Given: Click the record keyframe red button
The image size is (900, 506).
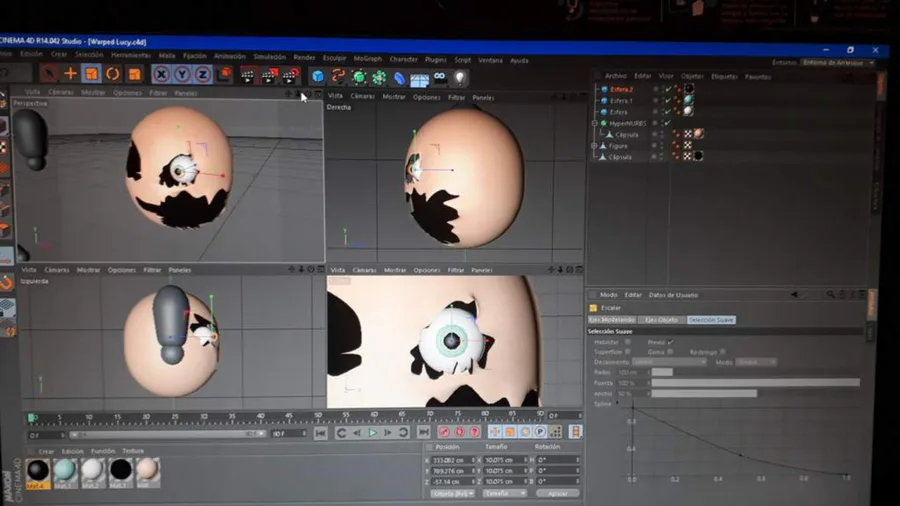Looking at the screenshot, I should pos(443,432).
